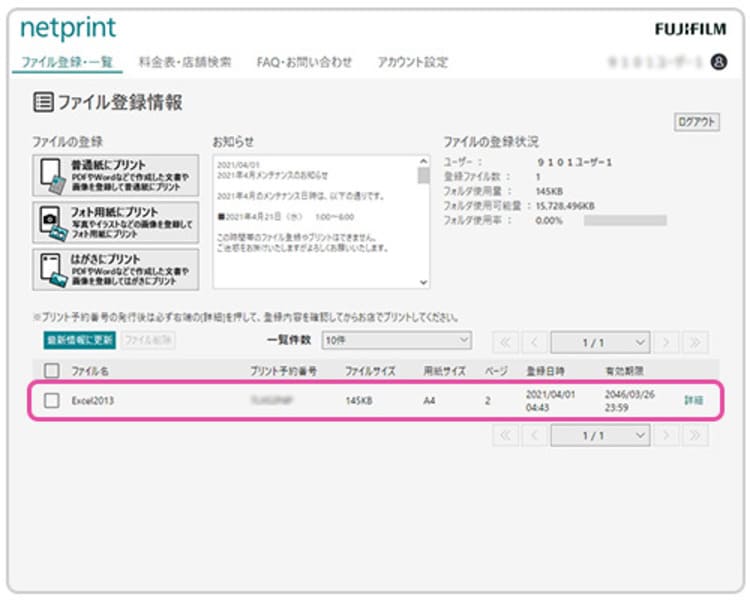750x600 pixels.
Task: Click the folder usage rate progress bar
Action: (x=625, y=220)
